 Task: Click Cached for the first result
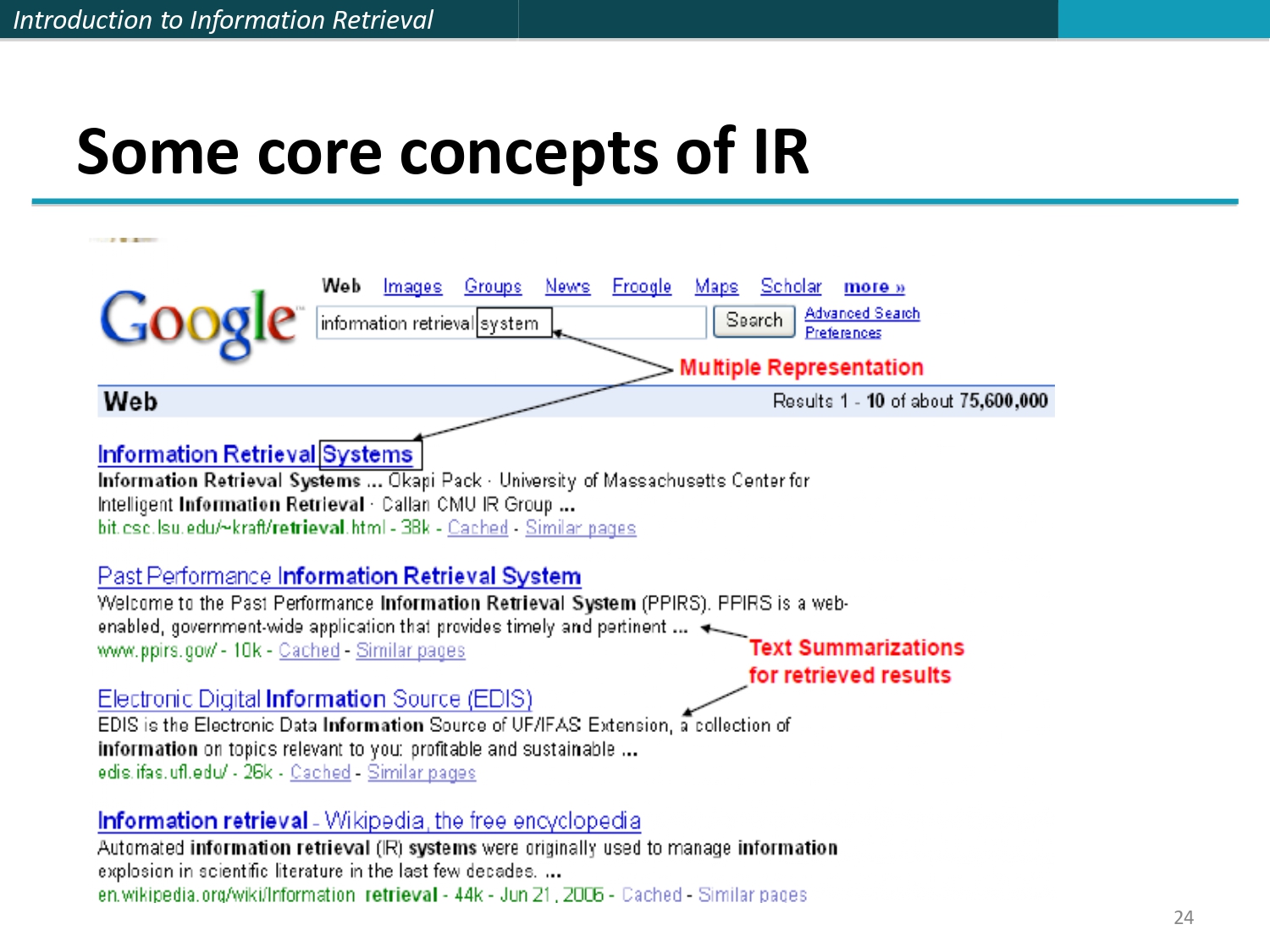[478, 527]
